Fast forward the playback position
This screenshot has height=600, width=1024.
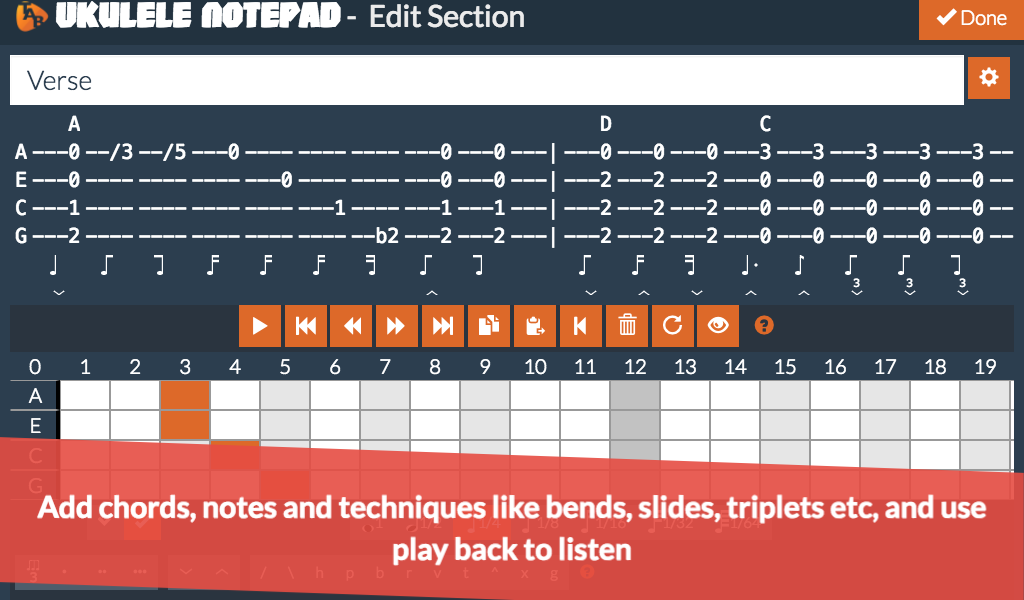(397, 326)
